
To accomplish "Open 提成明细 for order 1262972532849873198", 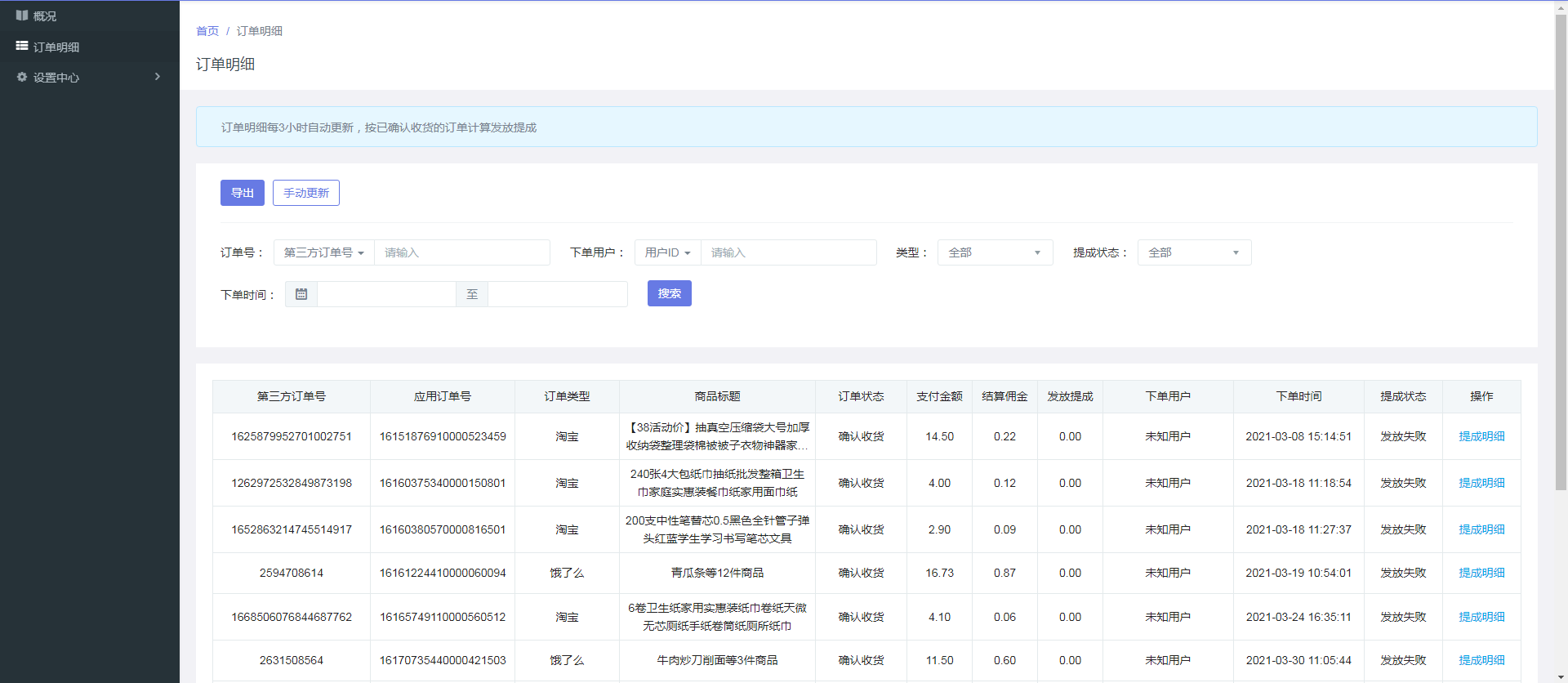I will [1481, 483].
